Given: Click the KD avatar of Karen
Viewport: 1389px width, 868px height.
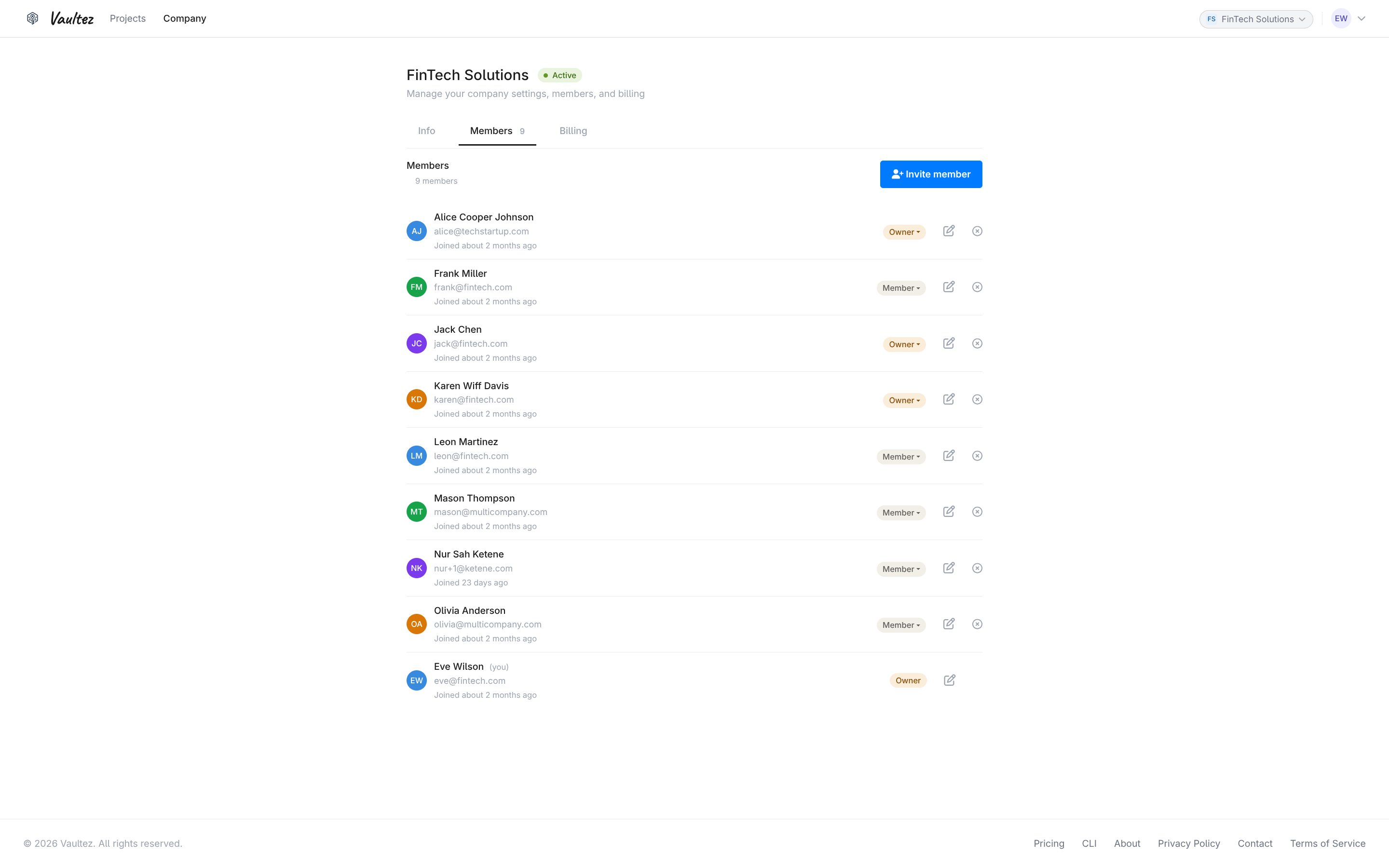Looking at the screenshot, I should [417, 399].
